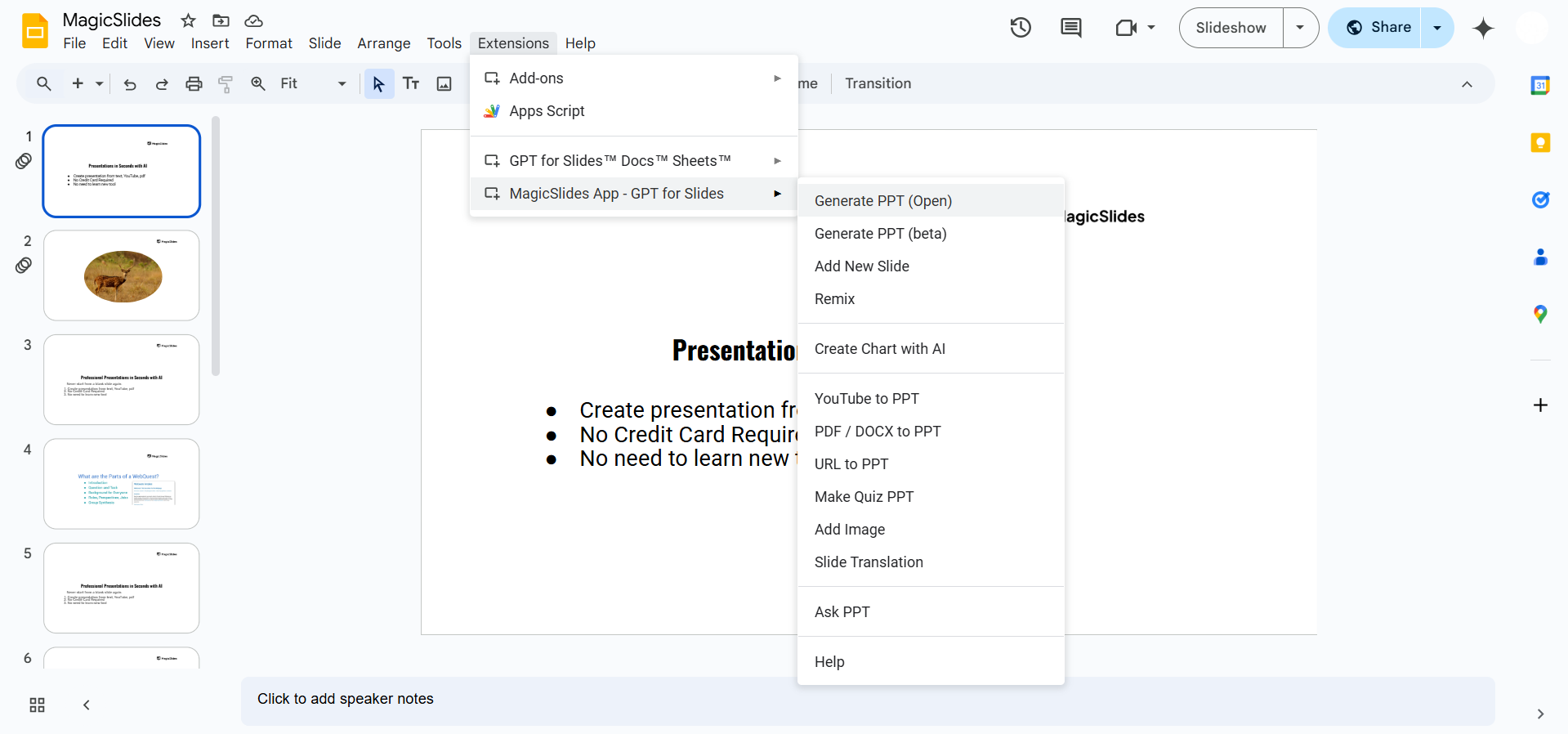Click the print icon in toolbar
Image resolution: width=1568 pixels, height=734 pixels.
(194, 83)
